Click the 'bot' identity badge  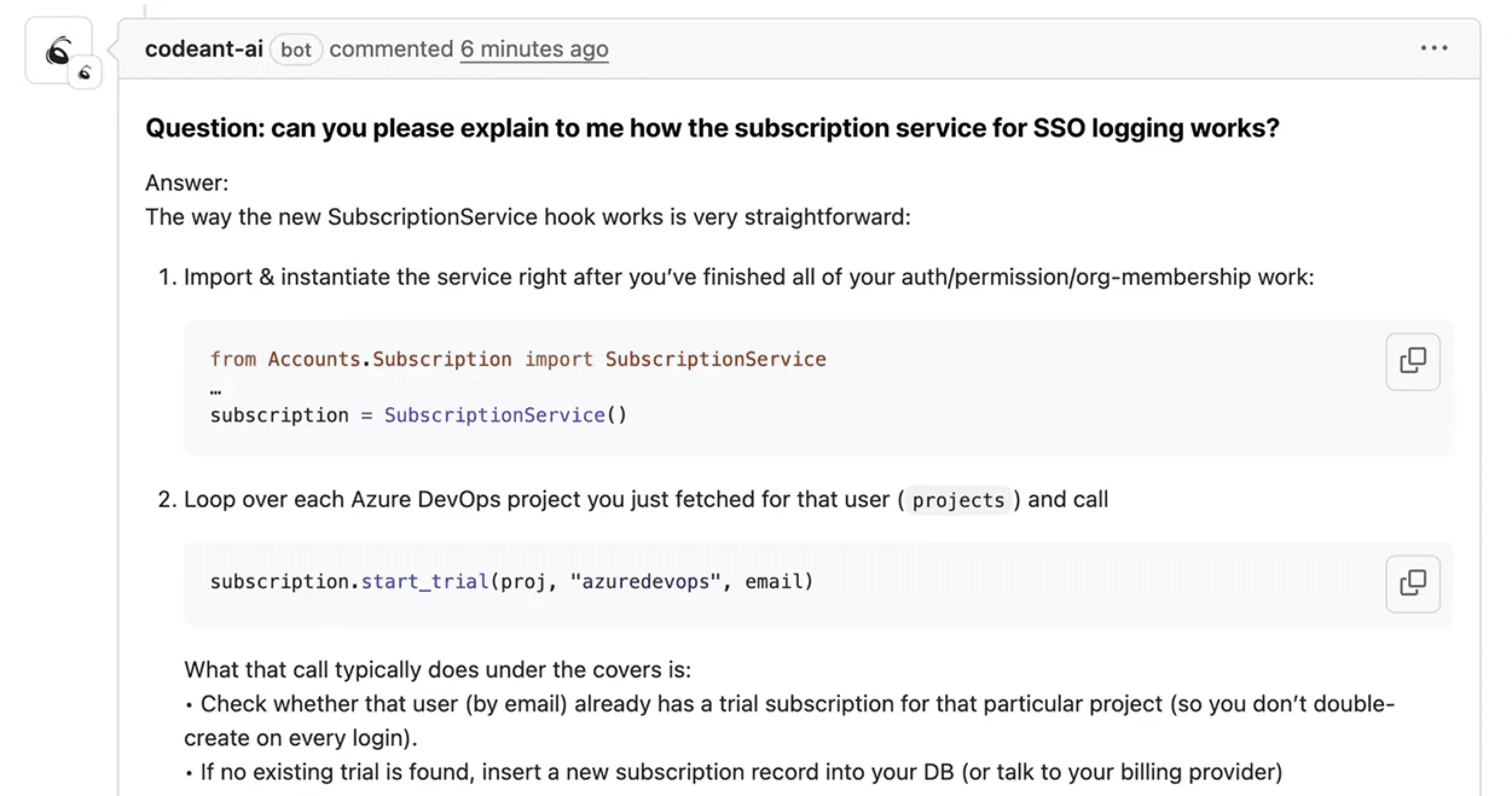tap(296, 50)
